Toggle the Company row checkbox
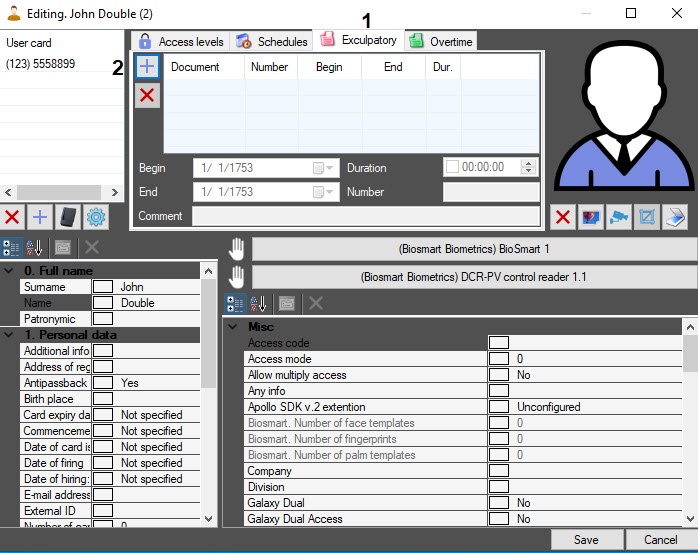Image resolution: width=698 pixels, height=553 pixels. coord(499,471)
